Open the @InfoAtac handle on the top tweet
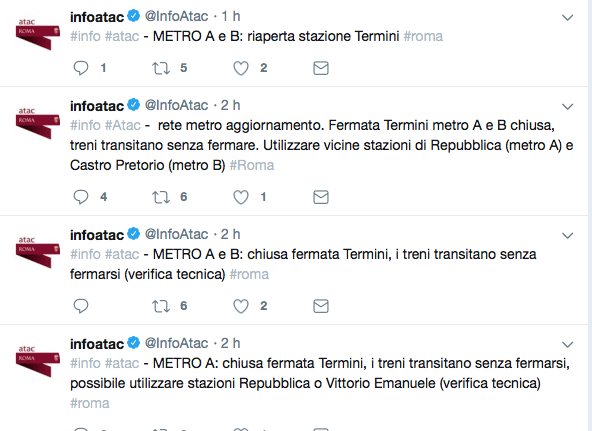592x431 pixels. pos(176,16)
